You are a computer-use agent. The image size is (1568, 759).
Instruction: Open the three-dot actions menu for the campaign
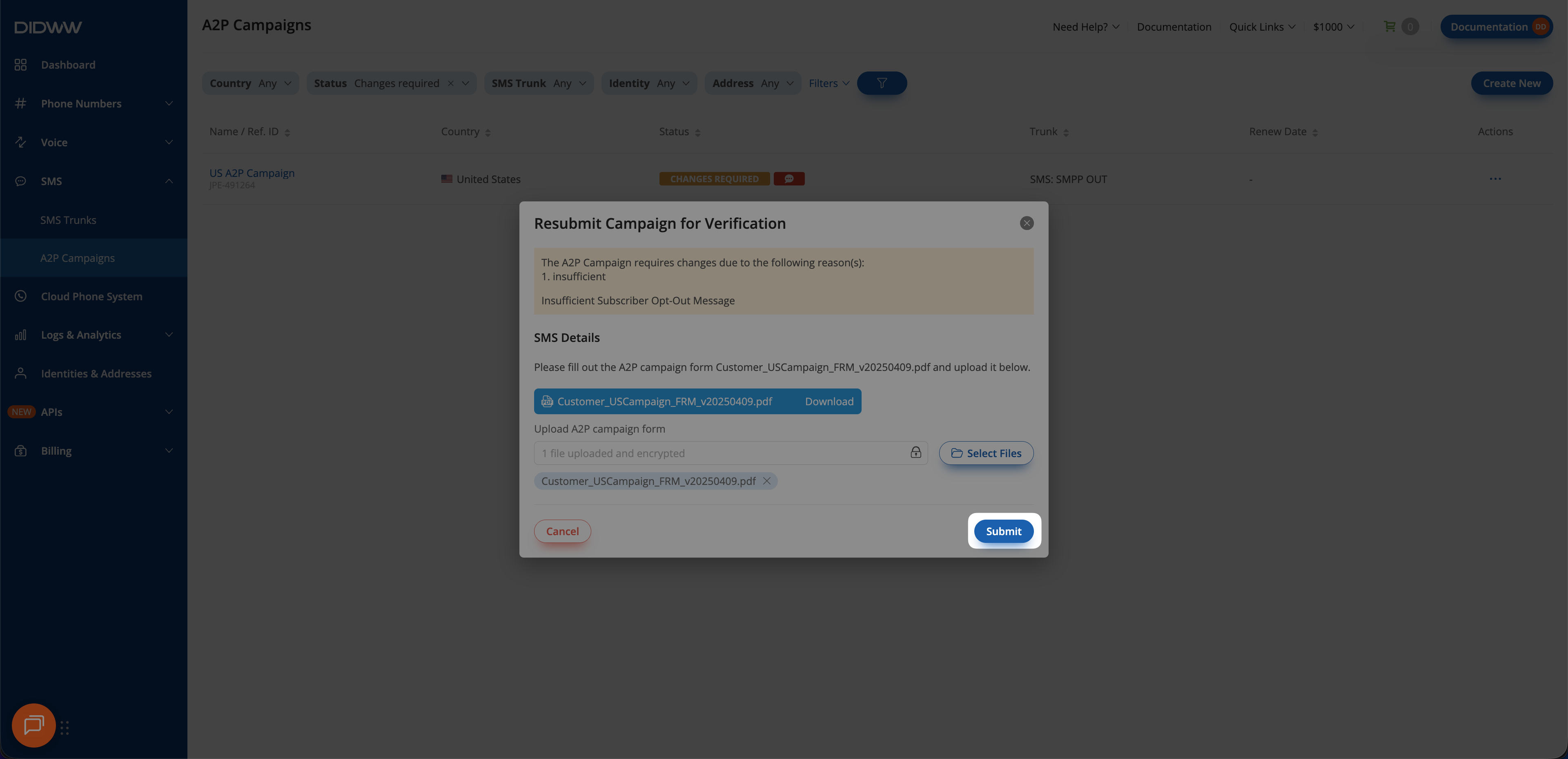point(1495,179)
